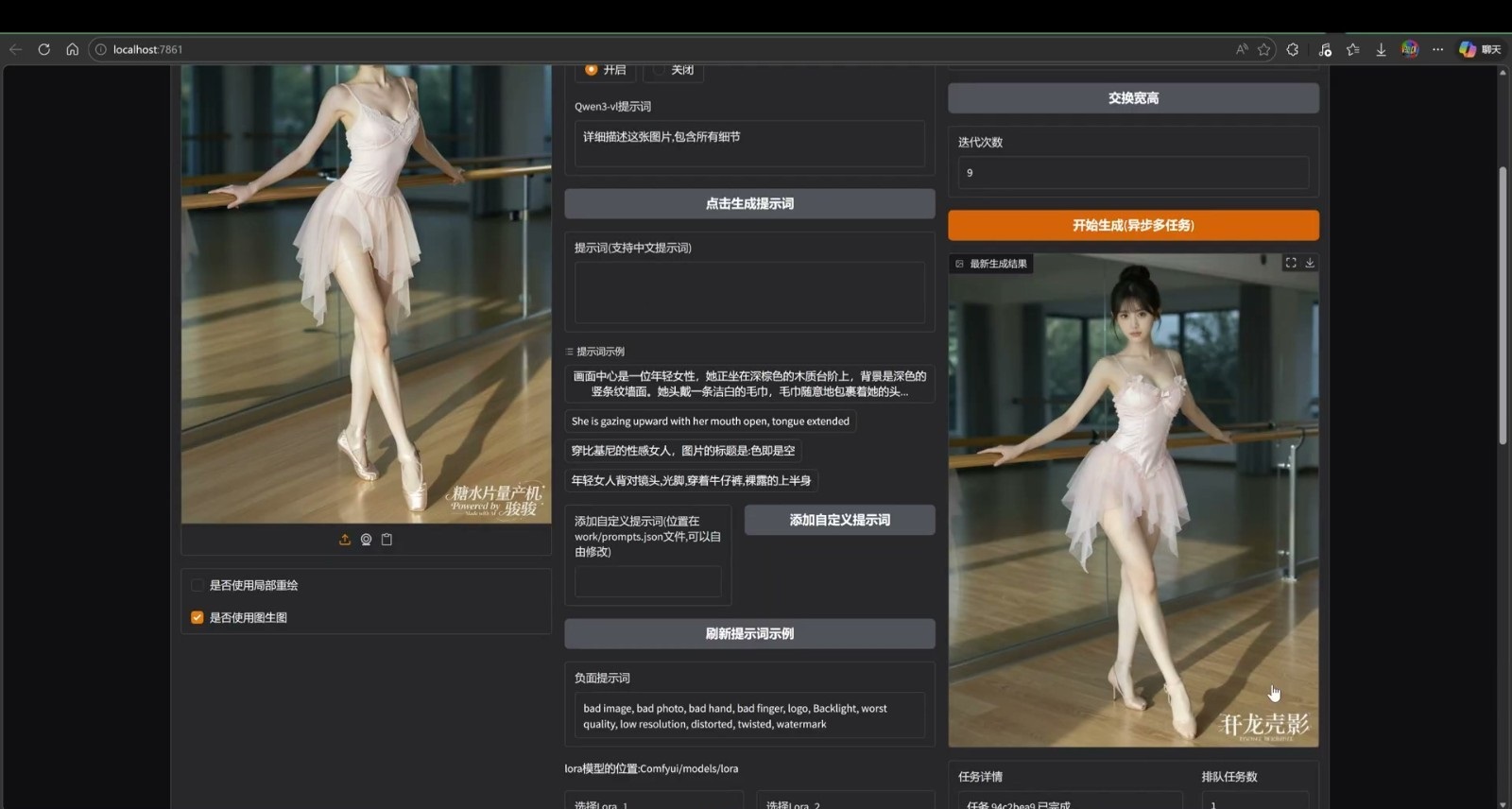Viewport: 1512px width, 809px height.
Task: Open the browser extensions puzzle icon
Action: click(x=1293, y=49)
